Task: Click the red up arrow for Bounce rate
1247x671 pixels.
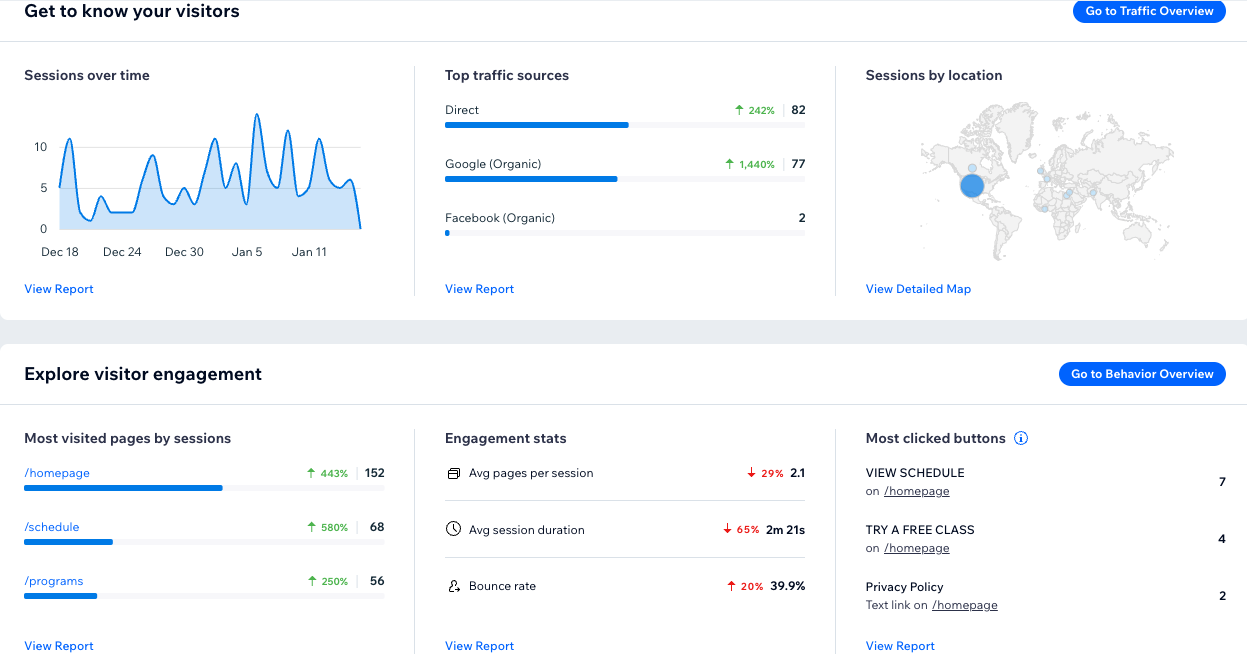Action: (x=731, y=586)
